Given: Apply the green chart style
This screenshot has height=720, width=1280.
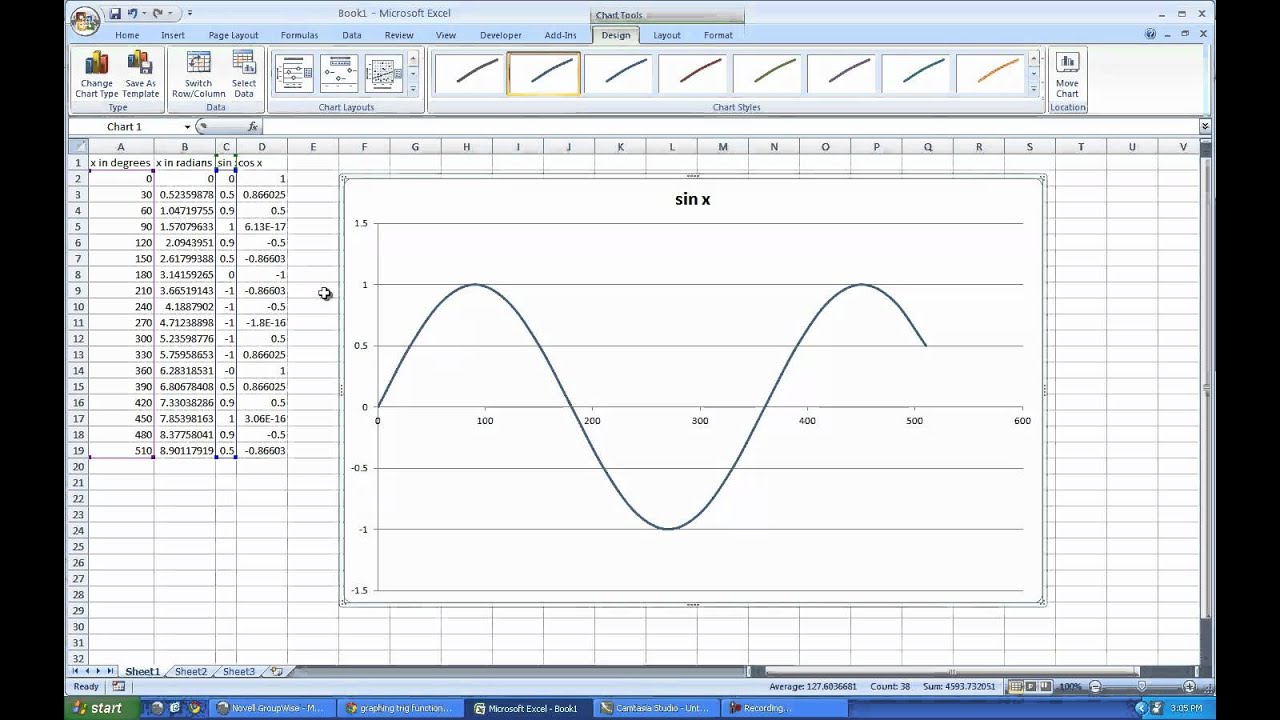Looking at the screenshot, I should [768, 74].
